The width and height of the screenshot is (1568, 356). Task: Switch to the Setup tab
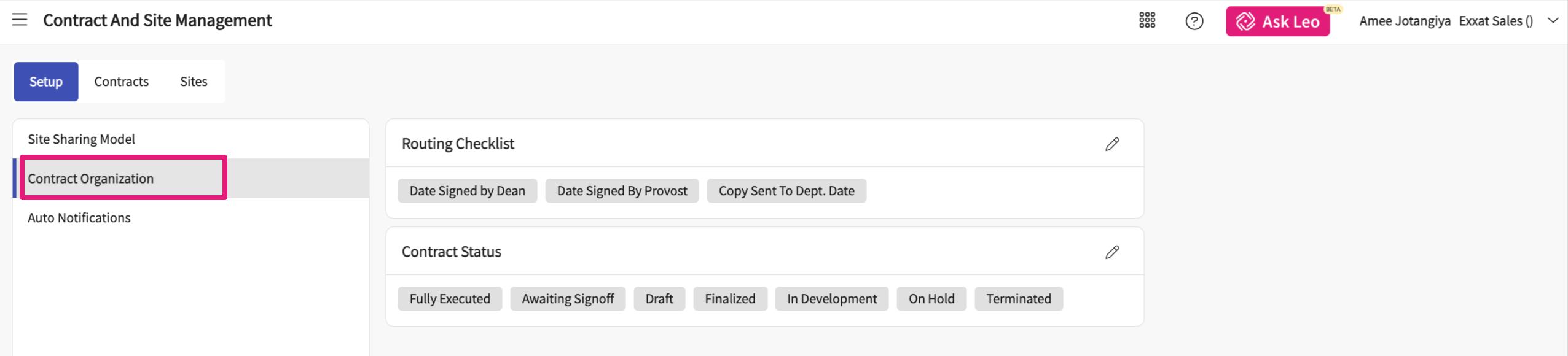point(46,82)
